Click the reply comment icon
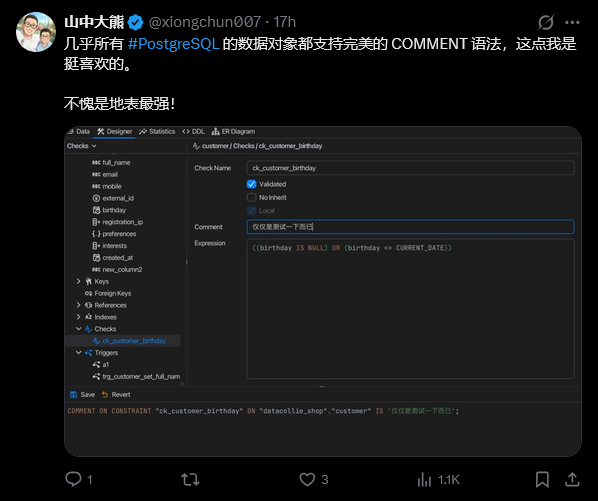Screen dimensions: 598x501 pos(73,479)
